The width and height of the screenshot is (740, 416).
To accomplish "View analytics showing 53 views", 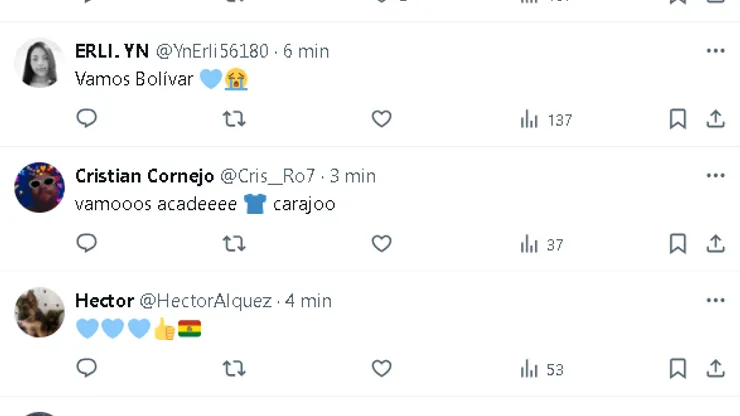I will pos(542,370).
